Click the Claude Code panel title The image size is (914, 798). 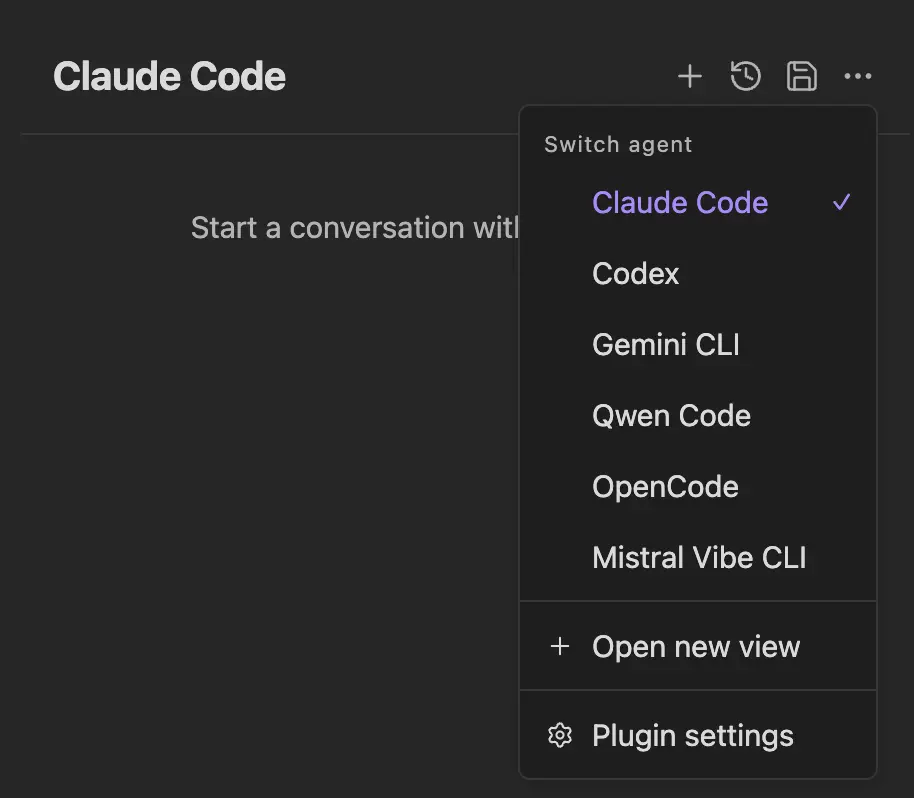[169, 75]
